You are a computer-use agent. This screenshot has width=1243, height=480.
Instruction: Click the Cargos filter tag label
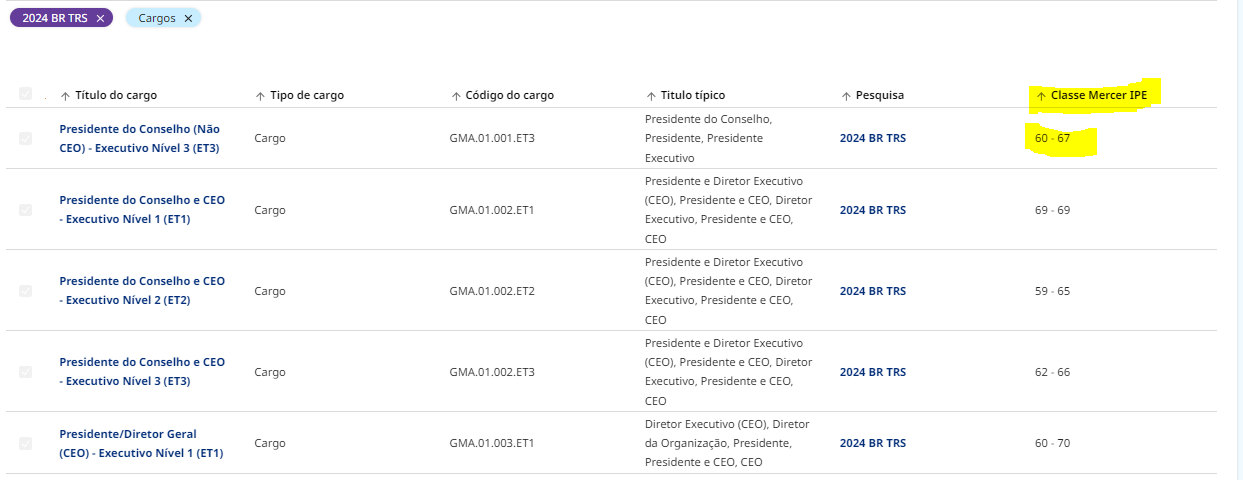156,18
